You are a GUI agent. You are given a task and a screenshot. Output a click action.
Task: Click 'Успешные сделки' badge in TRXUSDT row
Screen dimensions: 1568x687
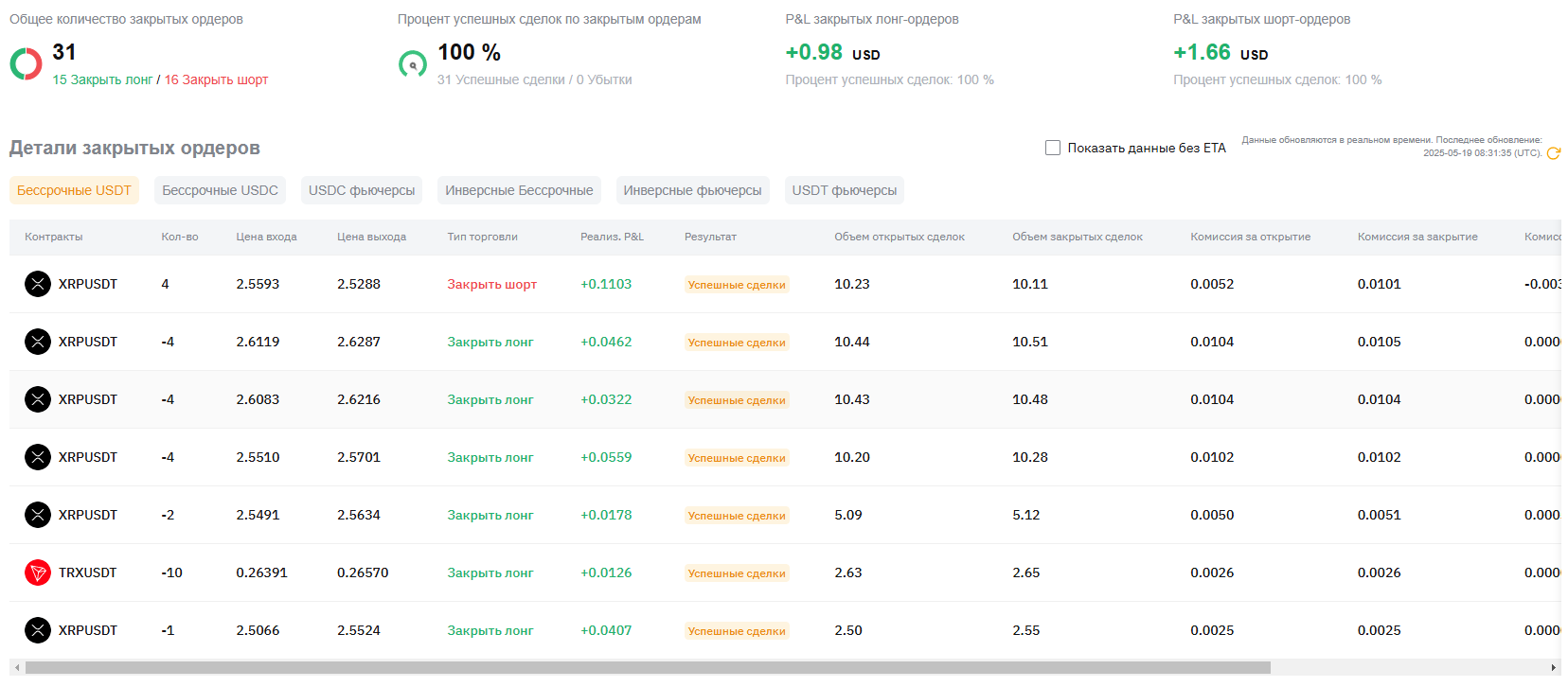737,573
